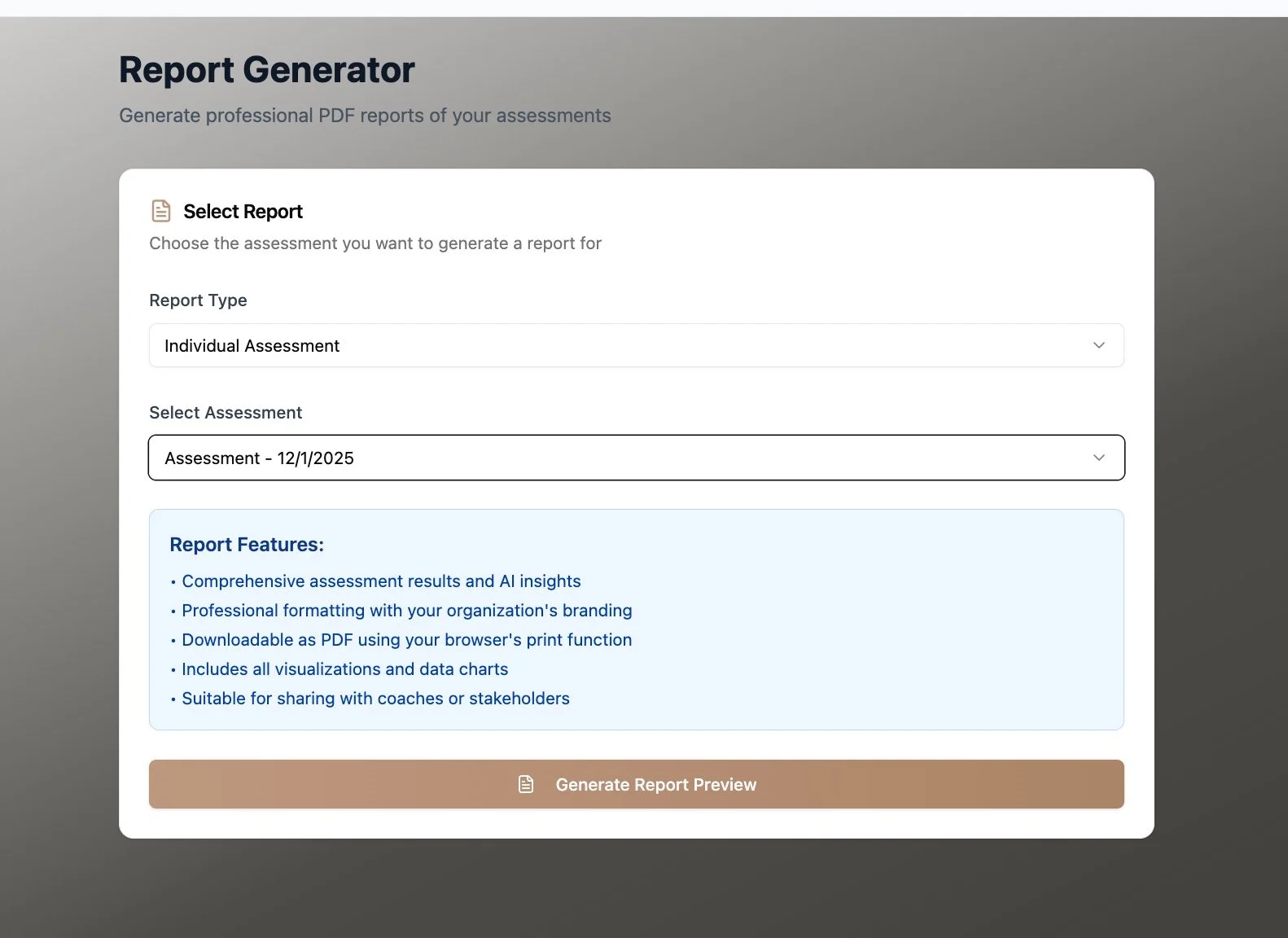Click 'Professional formatting with your organization's branding' line
Image resolution: width=1288 pixels, height=938 pixels.
(401, 611)
